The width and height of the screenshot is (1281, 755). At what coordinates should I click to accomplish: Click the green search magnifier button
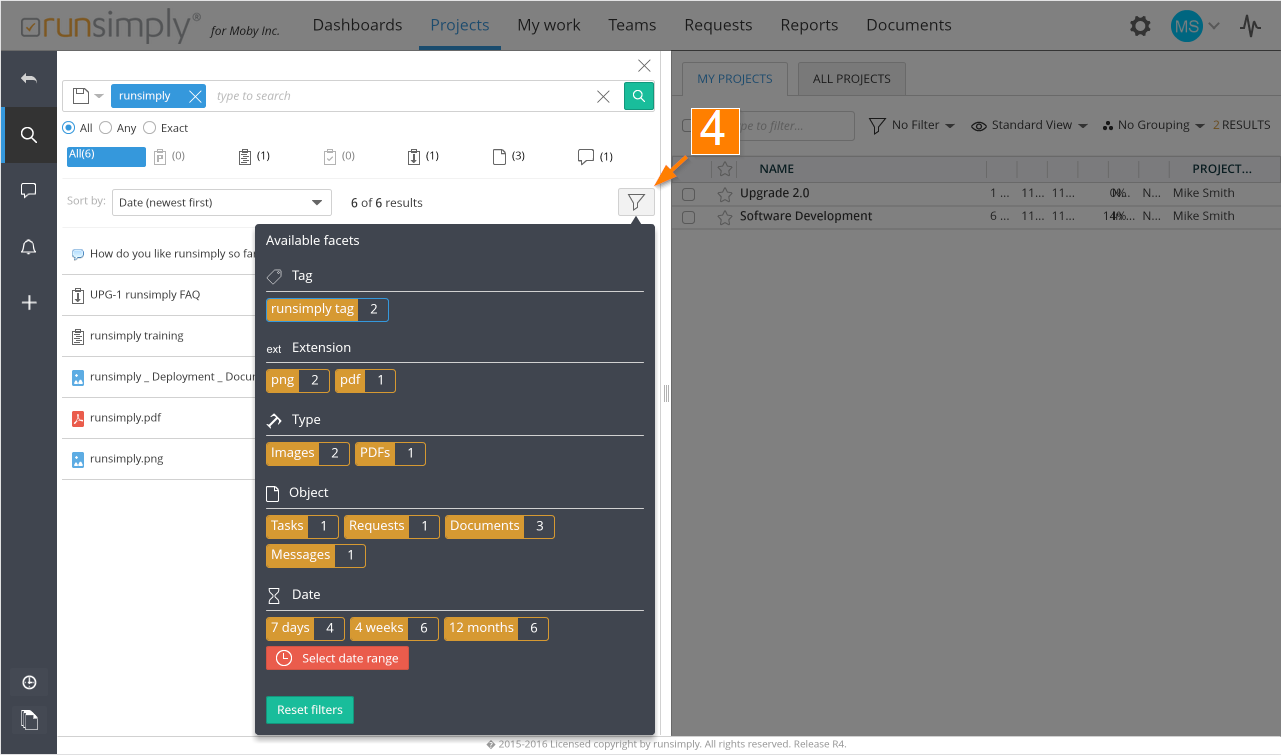(x=639, y=96)
